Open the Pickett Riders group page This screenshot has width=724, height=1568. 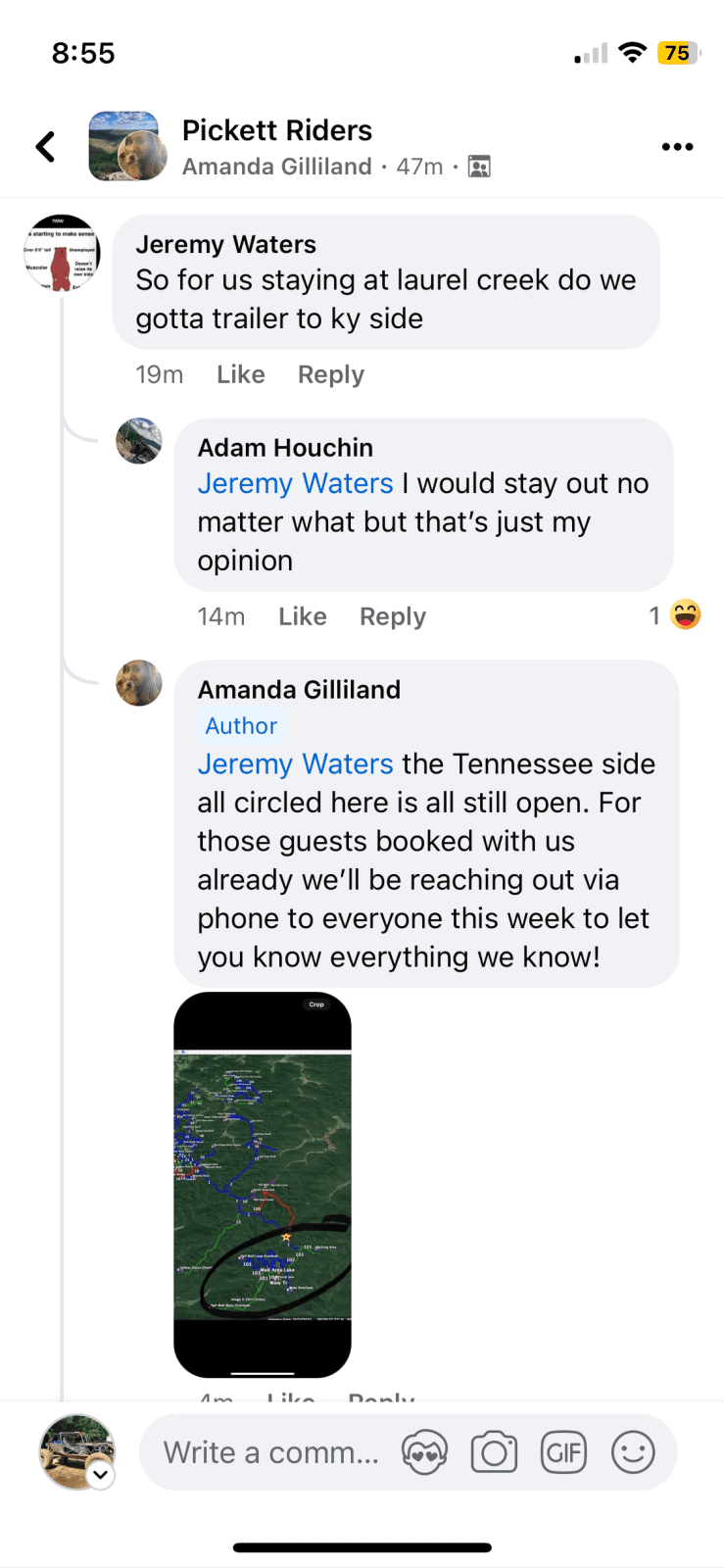tap(277, 130)
